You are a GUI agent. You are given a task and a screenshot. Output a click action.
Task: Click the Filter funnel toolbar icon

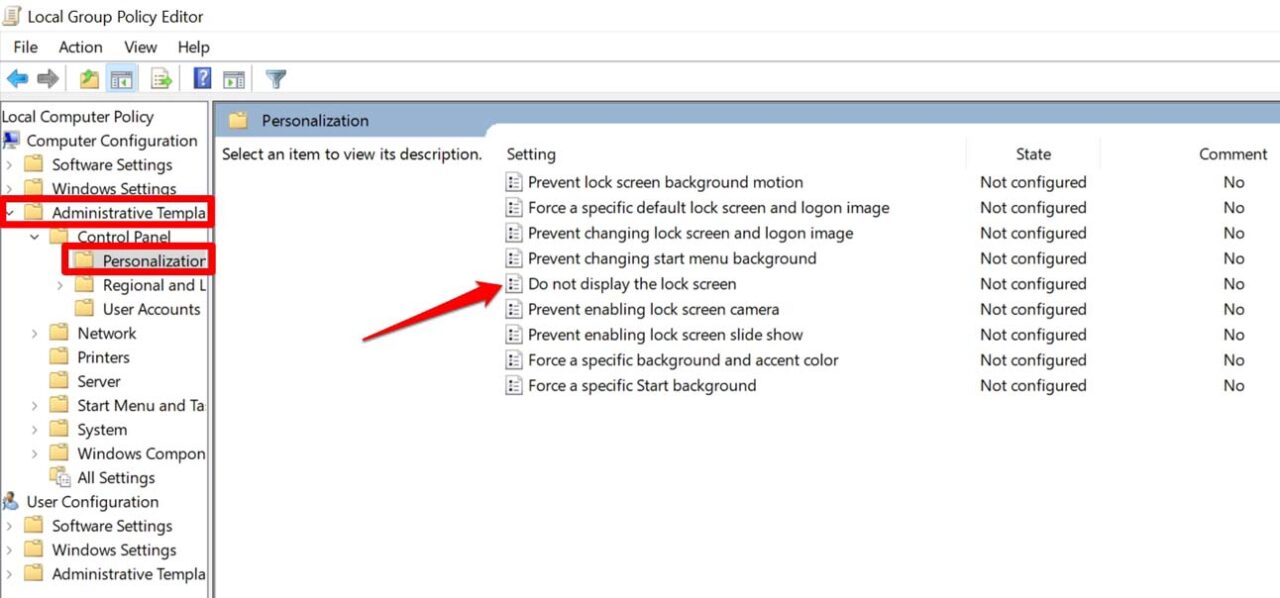(x=276, y=79)
